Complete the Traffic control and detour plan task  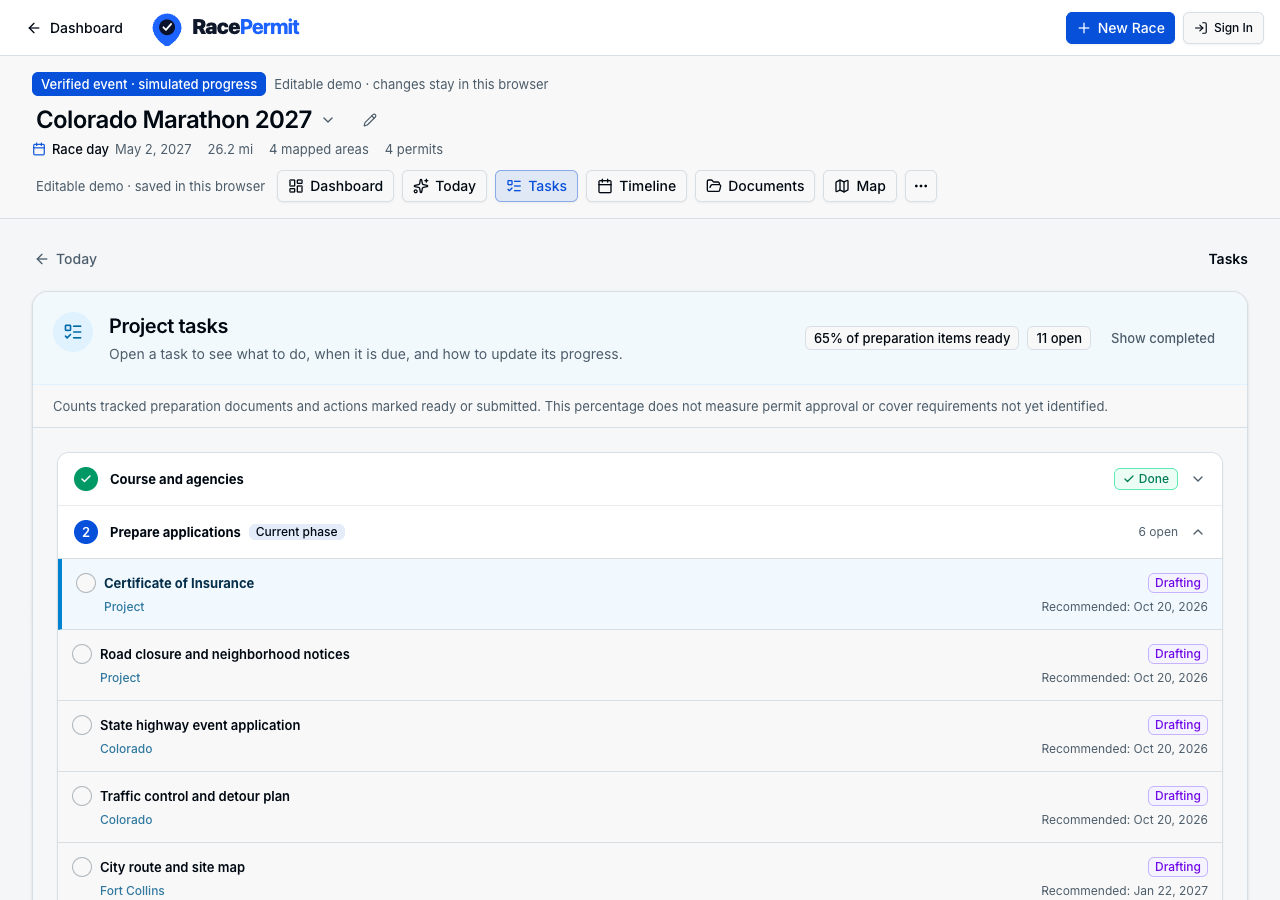click(x=82, y=796)
